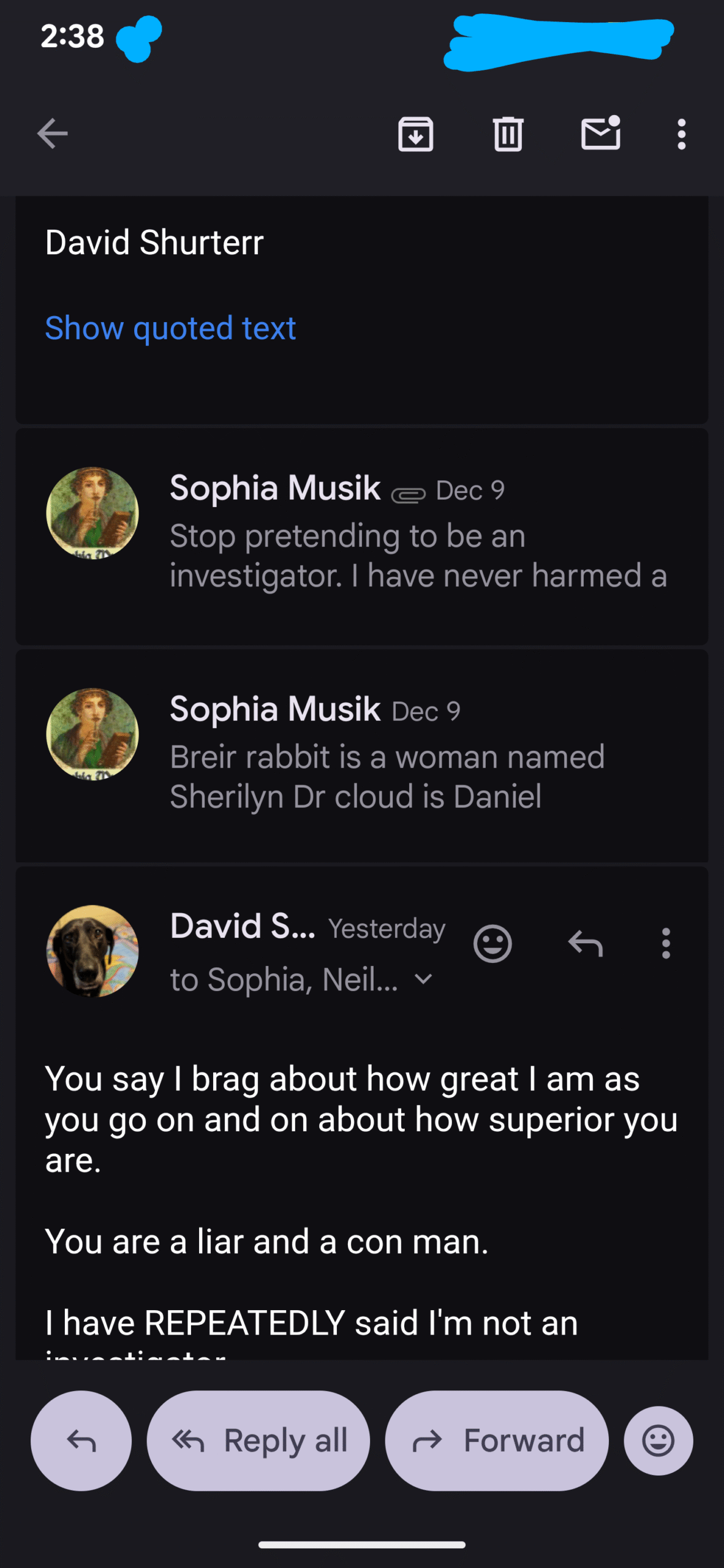Open the top-right overflow menu
This screenshot has height=1568, width=724.
681,134
